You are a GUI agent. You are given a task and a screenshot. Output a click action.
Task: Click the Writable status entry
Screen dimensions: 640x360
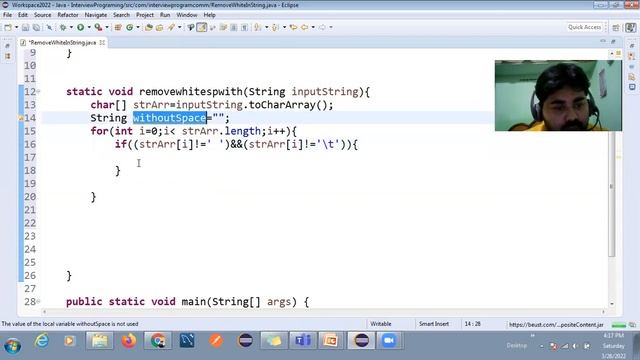pos(381,324)
